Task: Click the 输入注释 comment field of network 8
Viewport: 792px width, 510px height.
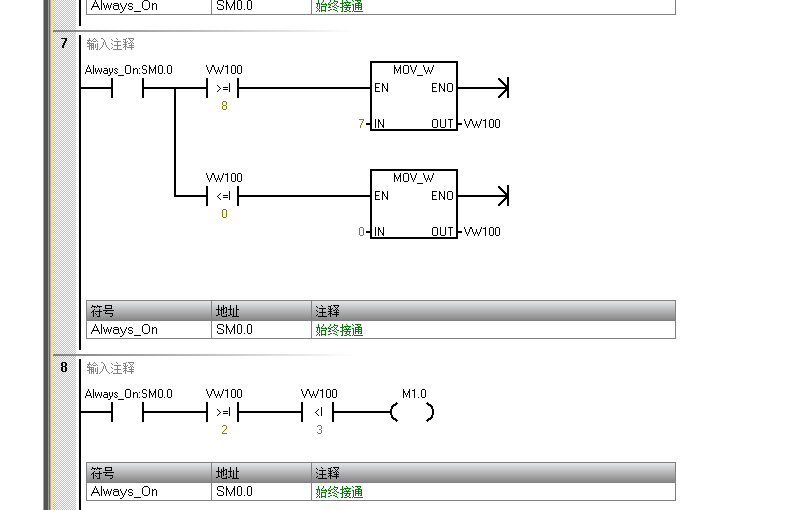Action: (x=111, y=368)
